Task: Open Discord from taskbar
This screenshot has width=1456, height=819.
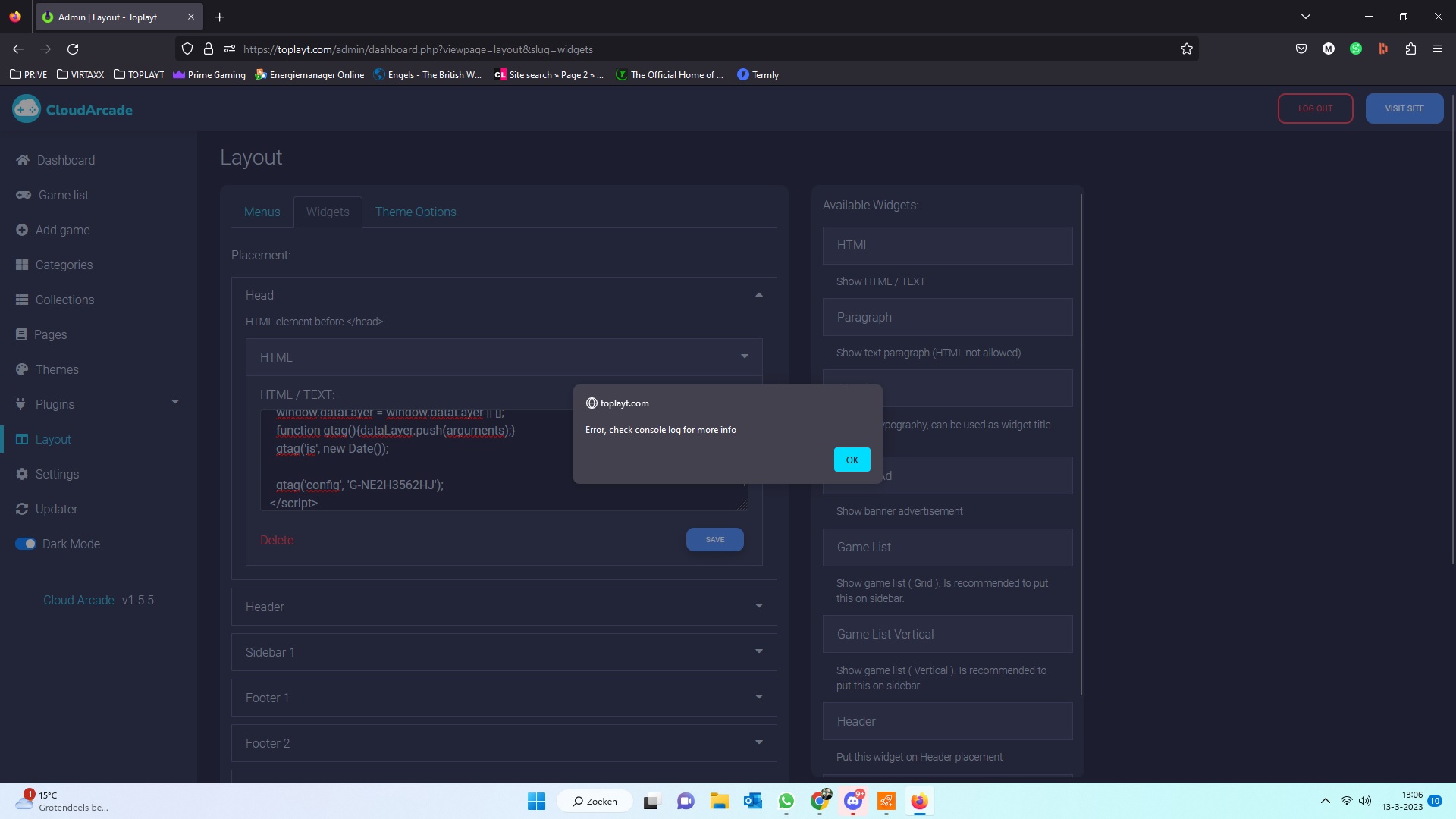Action: pos(853,801)
